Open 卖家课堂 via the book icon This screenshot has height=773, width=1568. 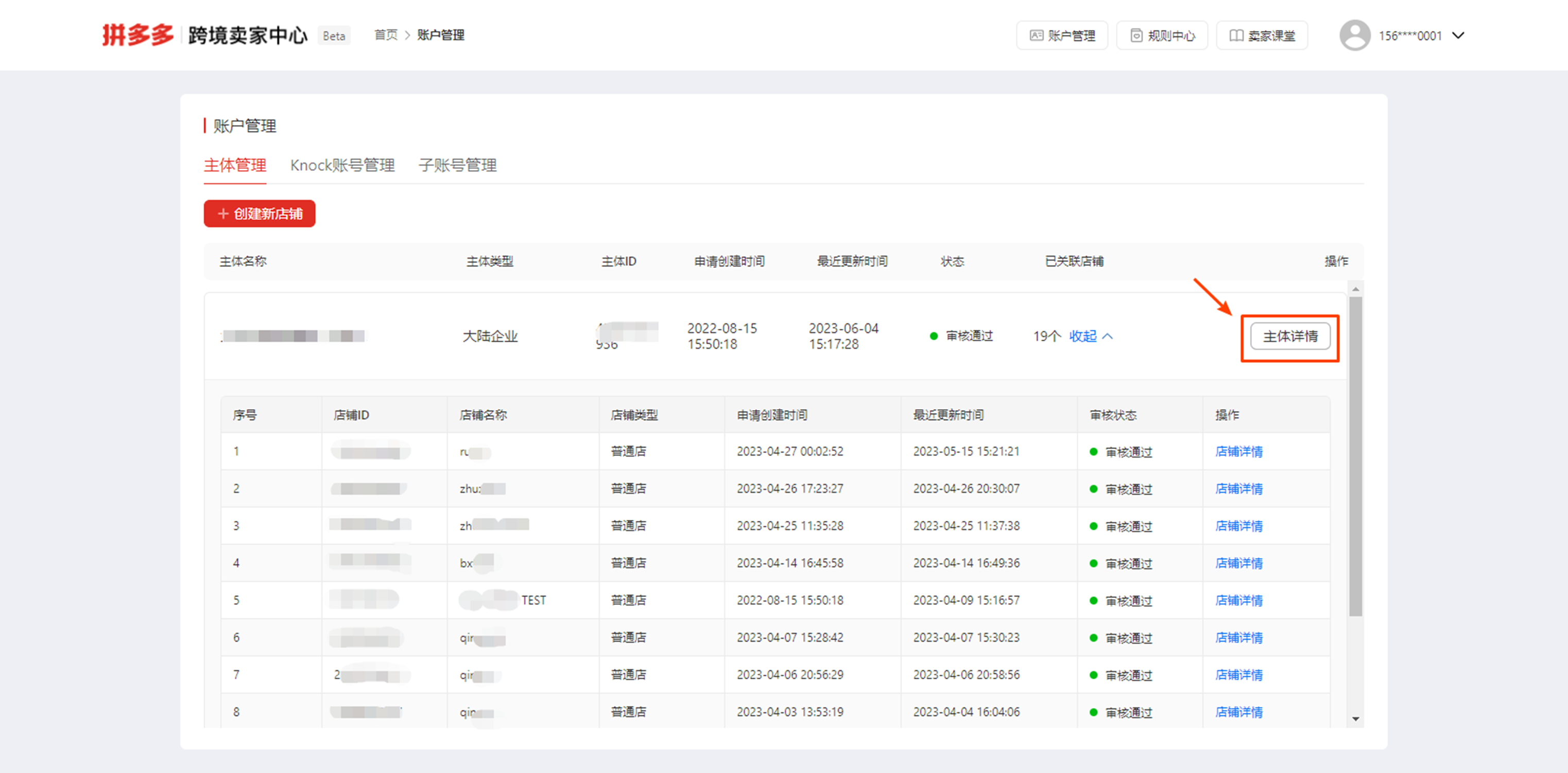[x=1236, y=36]
